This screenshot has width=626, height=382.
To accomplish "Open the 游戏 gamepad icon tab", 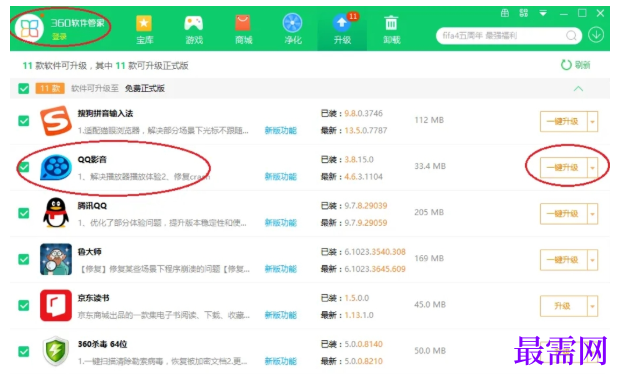I will [194, 29].
